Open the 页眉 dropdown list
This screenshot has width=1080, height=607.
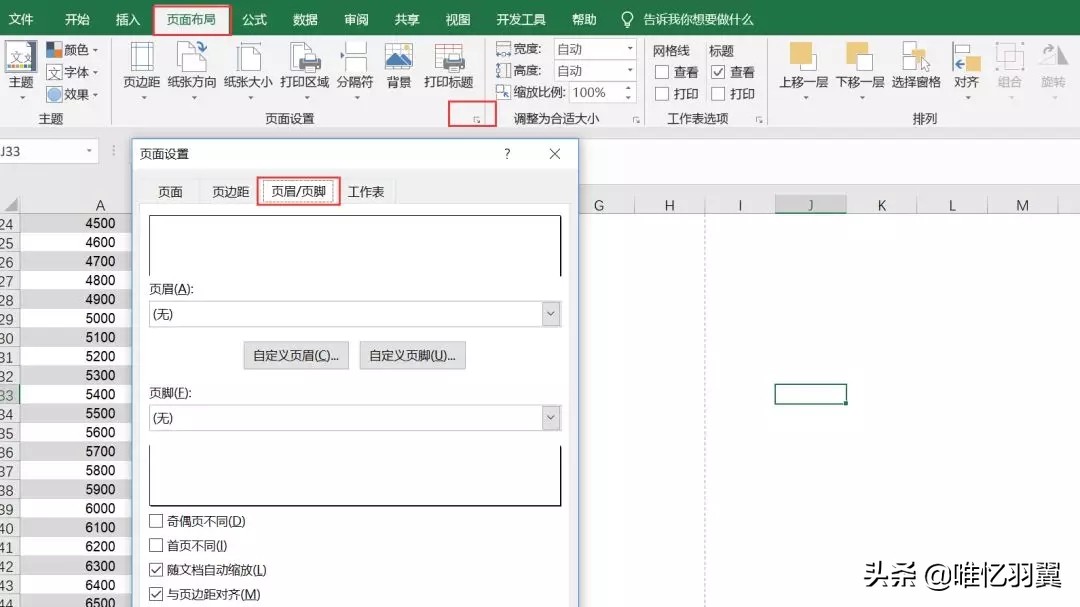tap(550, 314)
